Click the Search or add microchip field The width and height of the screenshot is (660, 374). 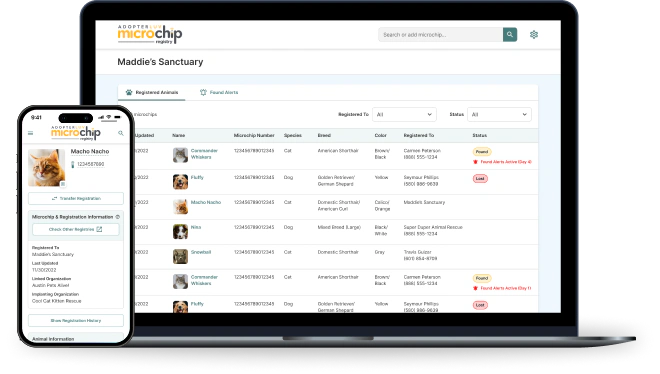(x=440, y=34)
